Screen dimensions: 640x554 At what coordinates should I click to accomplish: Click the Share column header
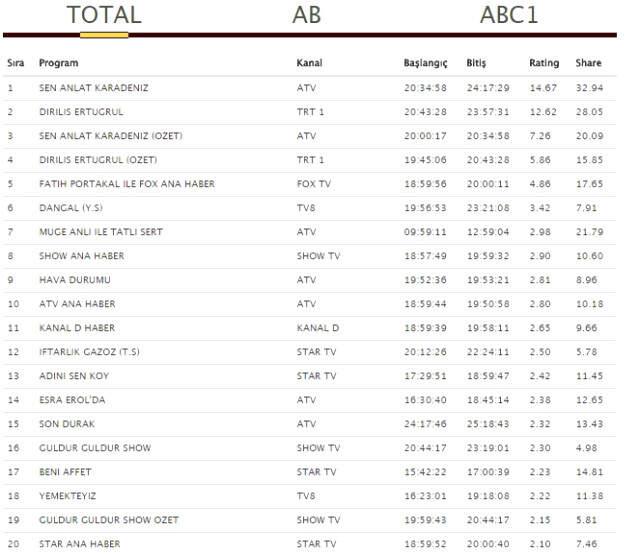tap(588, 63)
